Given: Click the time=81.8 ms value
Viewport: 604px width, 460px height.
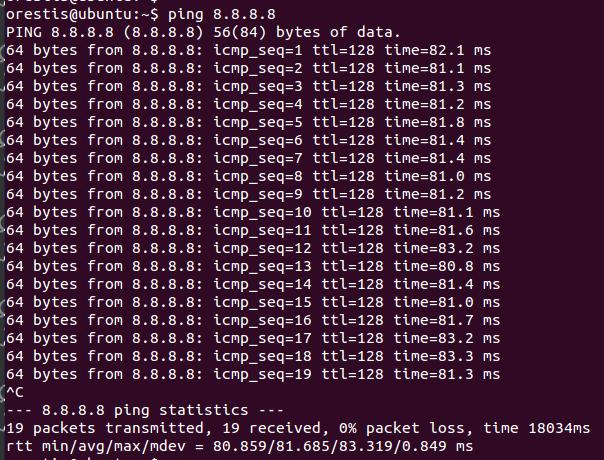Looking at the screenshot, I should point(438,122).
